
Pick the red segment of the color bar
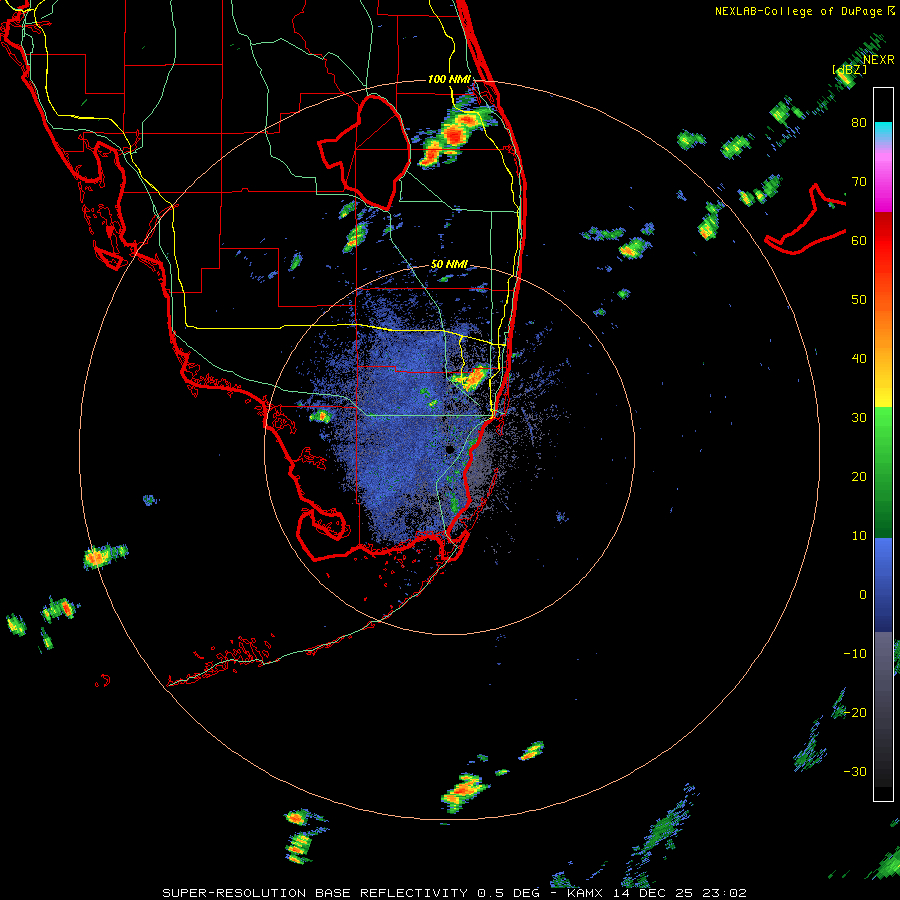click(x=883, y=241)
